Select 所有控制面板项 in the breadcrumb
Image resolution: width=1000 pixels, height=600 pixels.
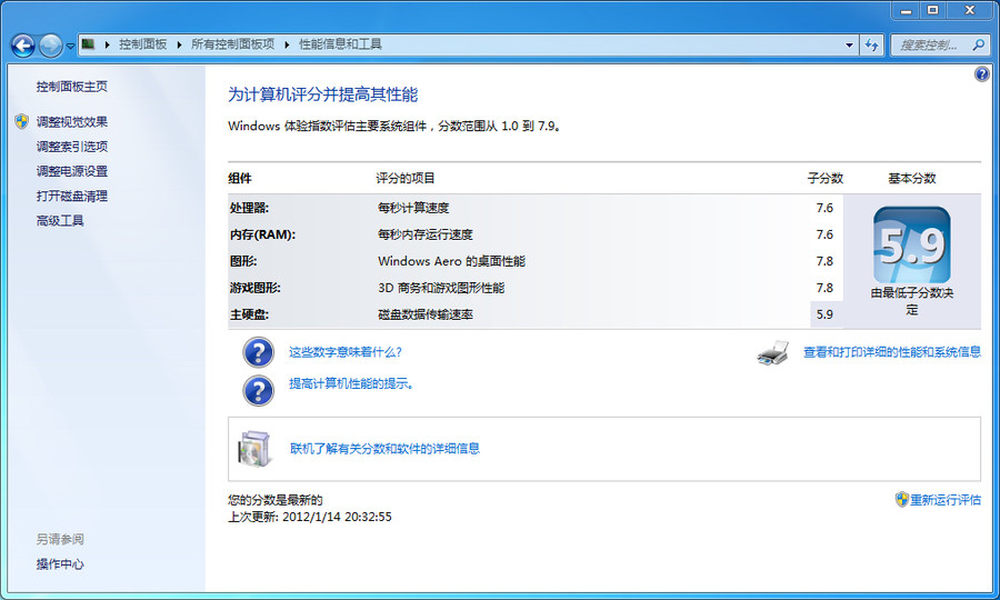[x=232, y=45]
